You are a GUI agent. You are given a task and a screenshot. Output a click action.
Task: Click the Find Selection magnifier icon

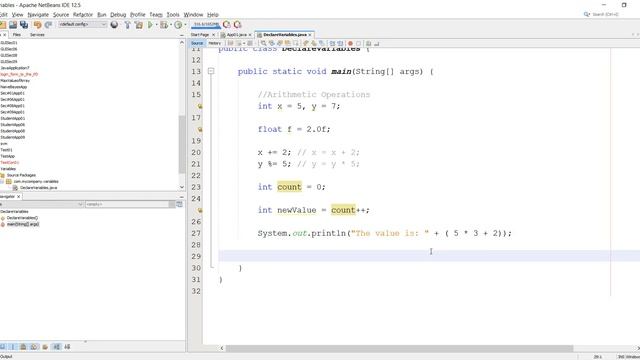click(x=264, y=43)
